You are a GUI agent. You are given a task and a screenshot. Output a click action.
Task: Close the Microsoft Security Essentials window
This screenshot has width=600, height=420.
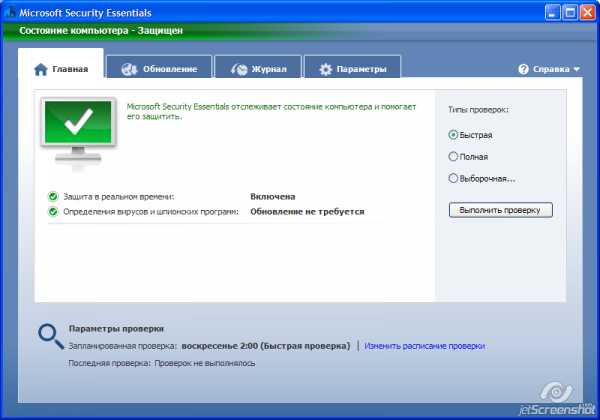click(587, 13)
